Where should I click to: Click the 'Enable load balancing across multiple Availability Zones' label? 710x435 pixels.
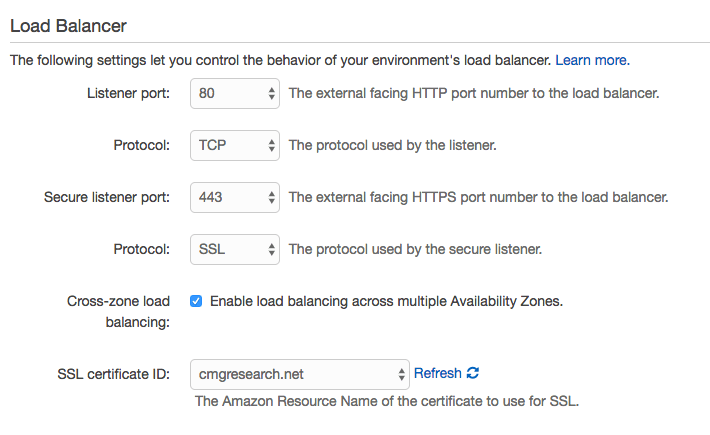[x=386, y=301]
